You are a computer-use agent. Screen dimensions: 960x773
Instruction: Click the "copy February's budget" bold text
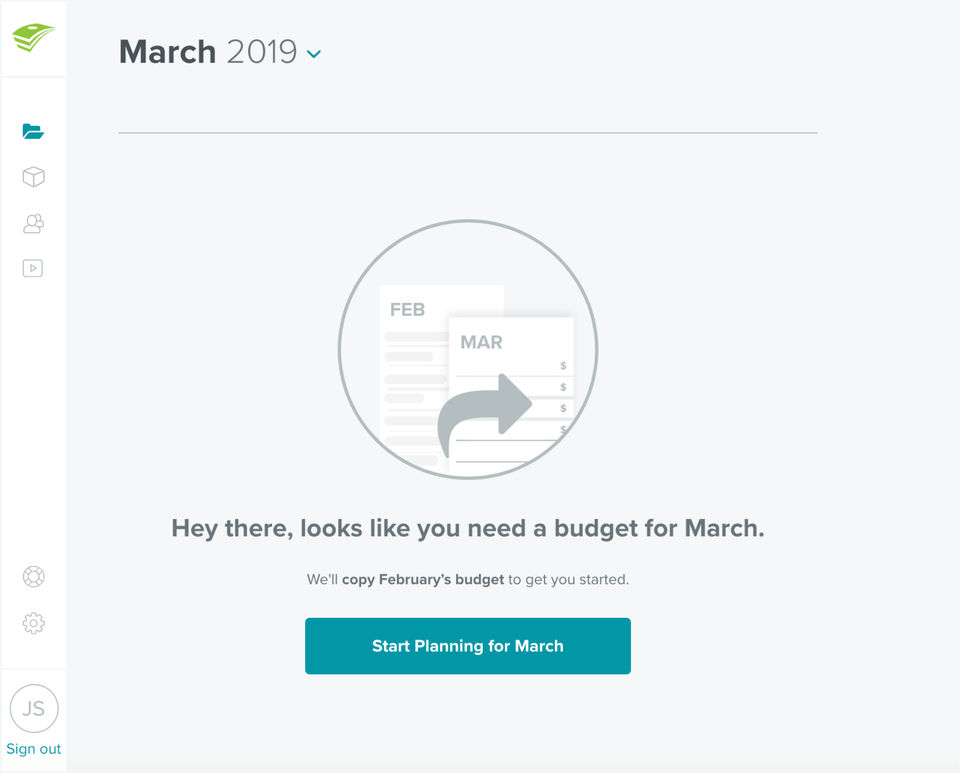coord(422,580)
